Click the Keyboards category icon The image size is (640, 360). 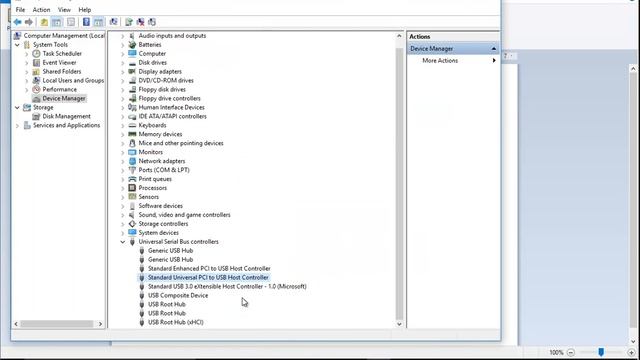click(132, 125)
